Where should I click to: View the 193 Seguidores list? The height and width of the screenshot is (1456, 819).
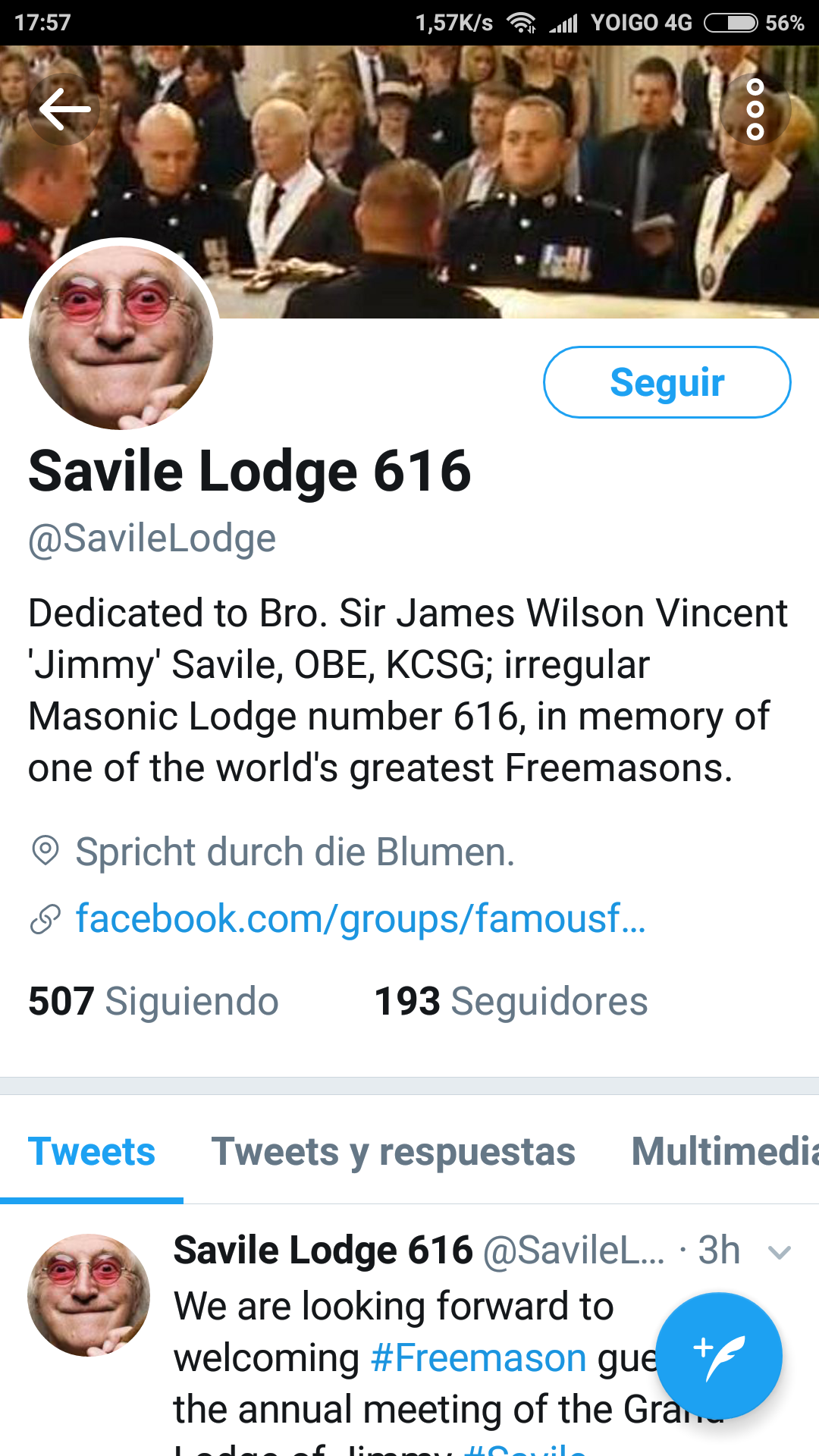coord(511,1001)
